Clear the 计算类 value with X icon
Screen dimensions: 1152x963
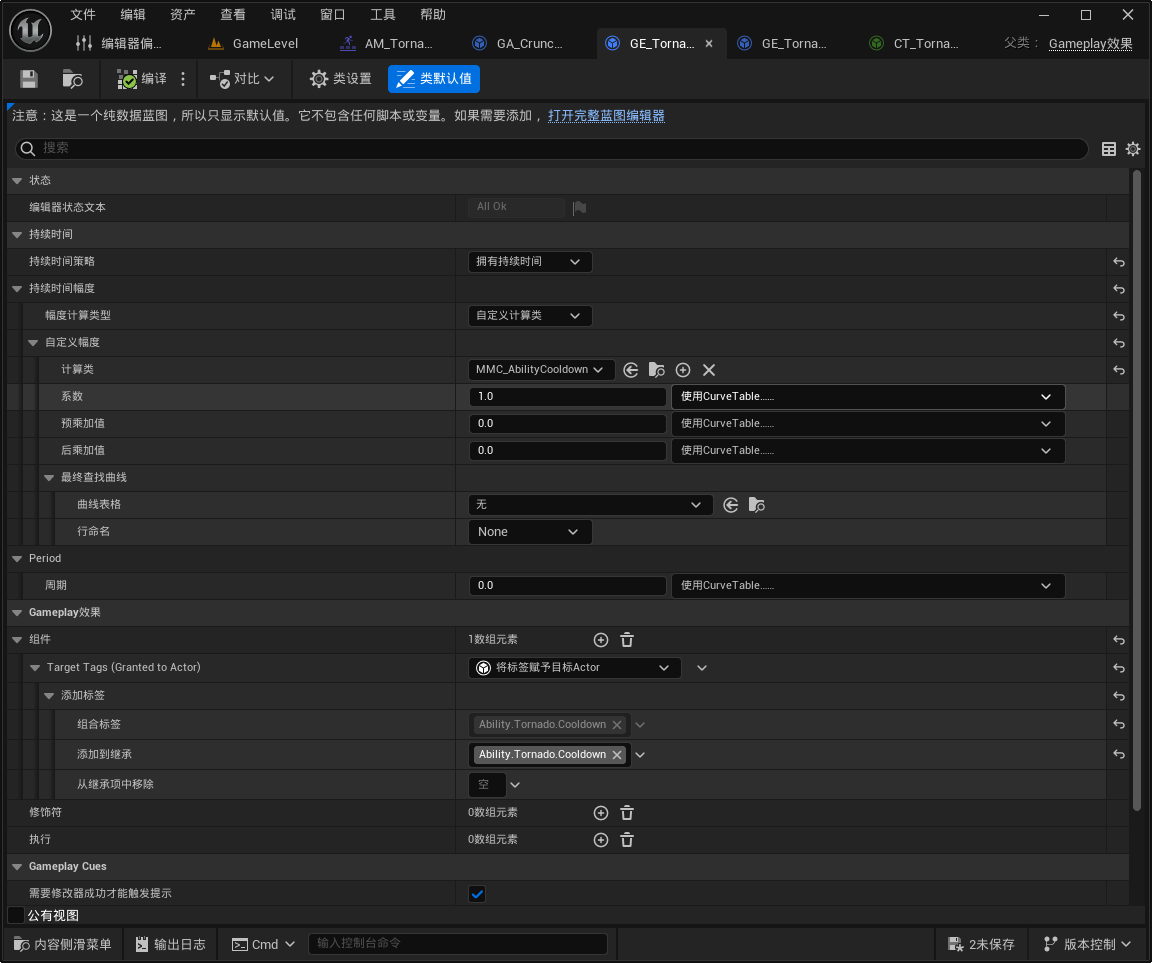[x=709, y=370]
